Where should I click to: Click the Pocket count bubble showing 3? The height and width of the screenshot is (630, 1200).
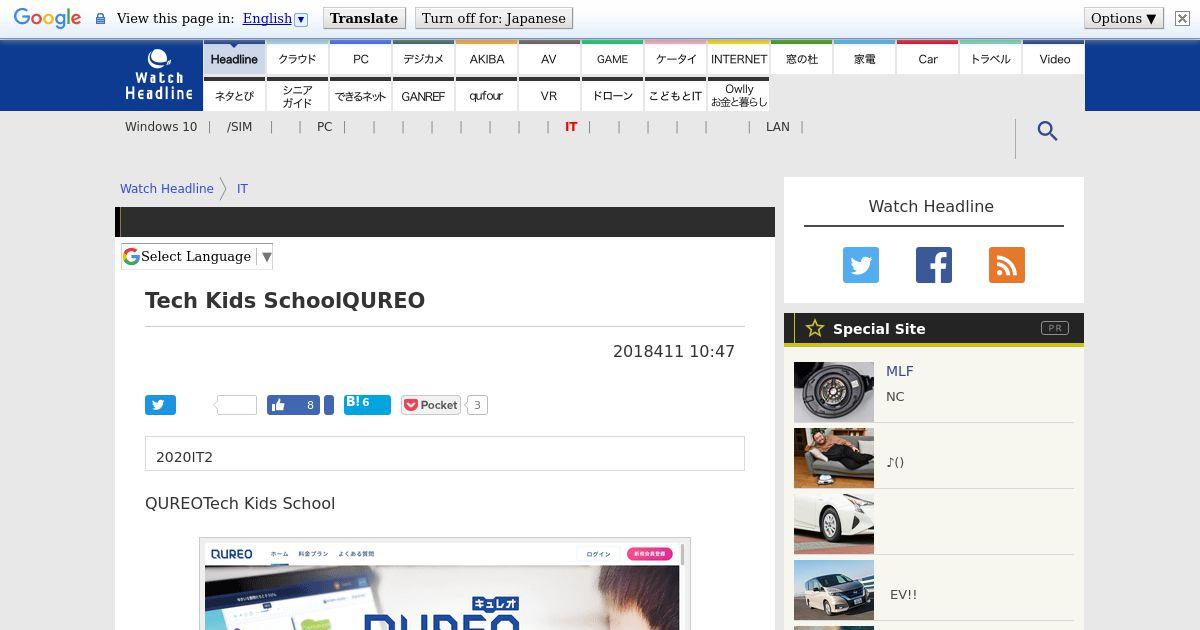click(477, 405)
